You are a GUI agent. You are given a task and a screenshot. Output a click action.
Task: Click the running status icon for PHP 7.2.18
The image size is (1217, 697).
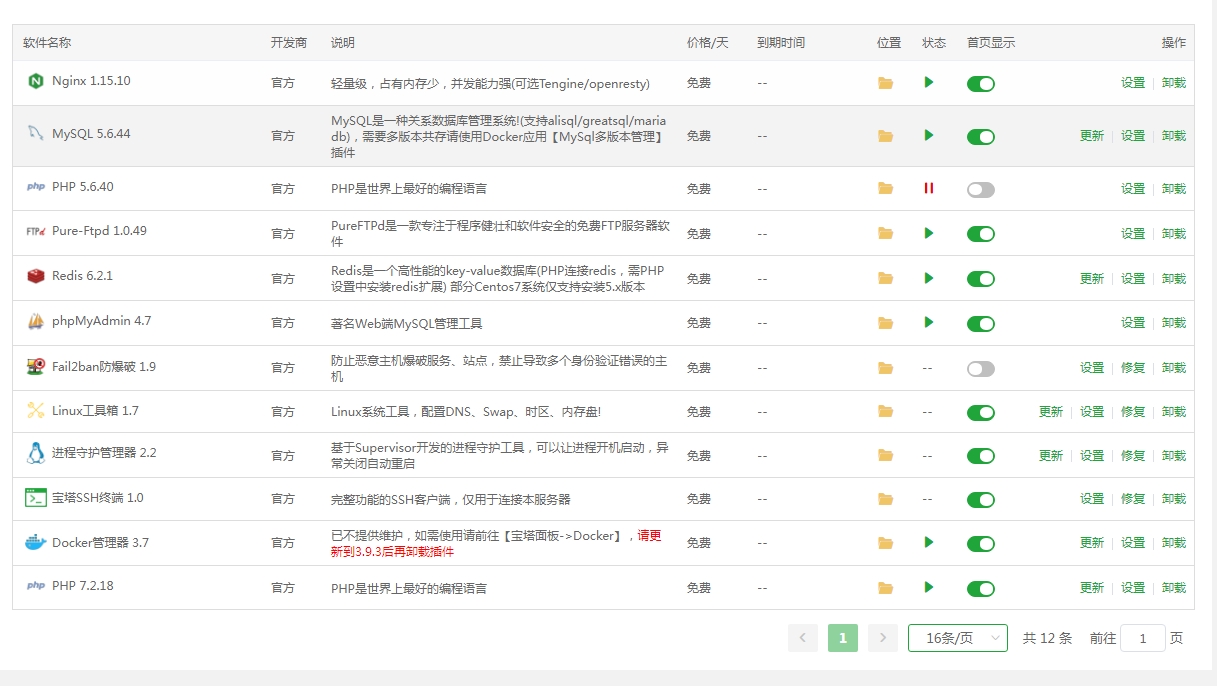[929, 587]
